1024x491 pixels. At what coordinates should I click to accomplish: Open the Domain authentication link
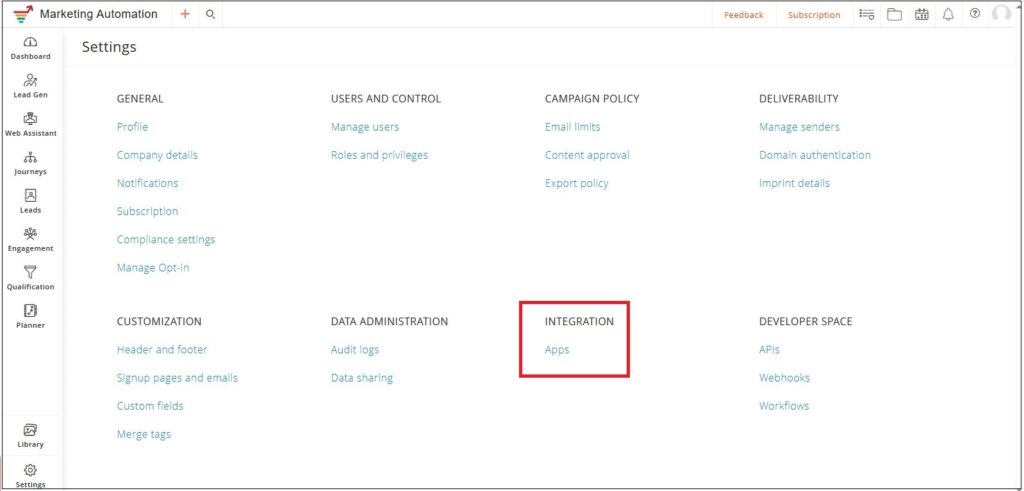click(814, 155)
